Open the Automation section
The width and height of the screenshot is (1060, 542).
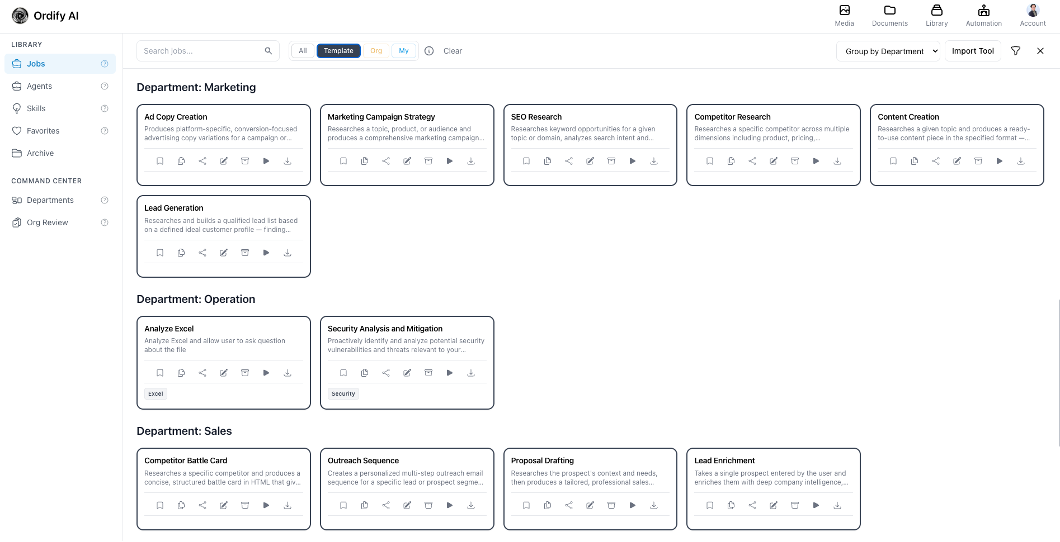pyautogui.click(x=984, y=16)
